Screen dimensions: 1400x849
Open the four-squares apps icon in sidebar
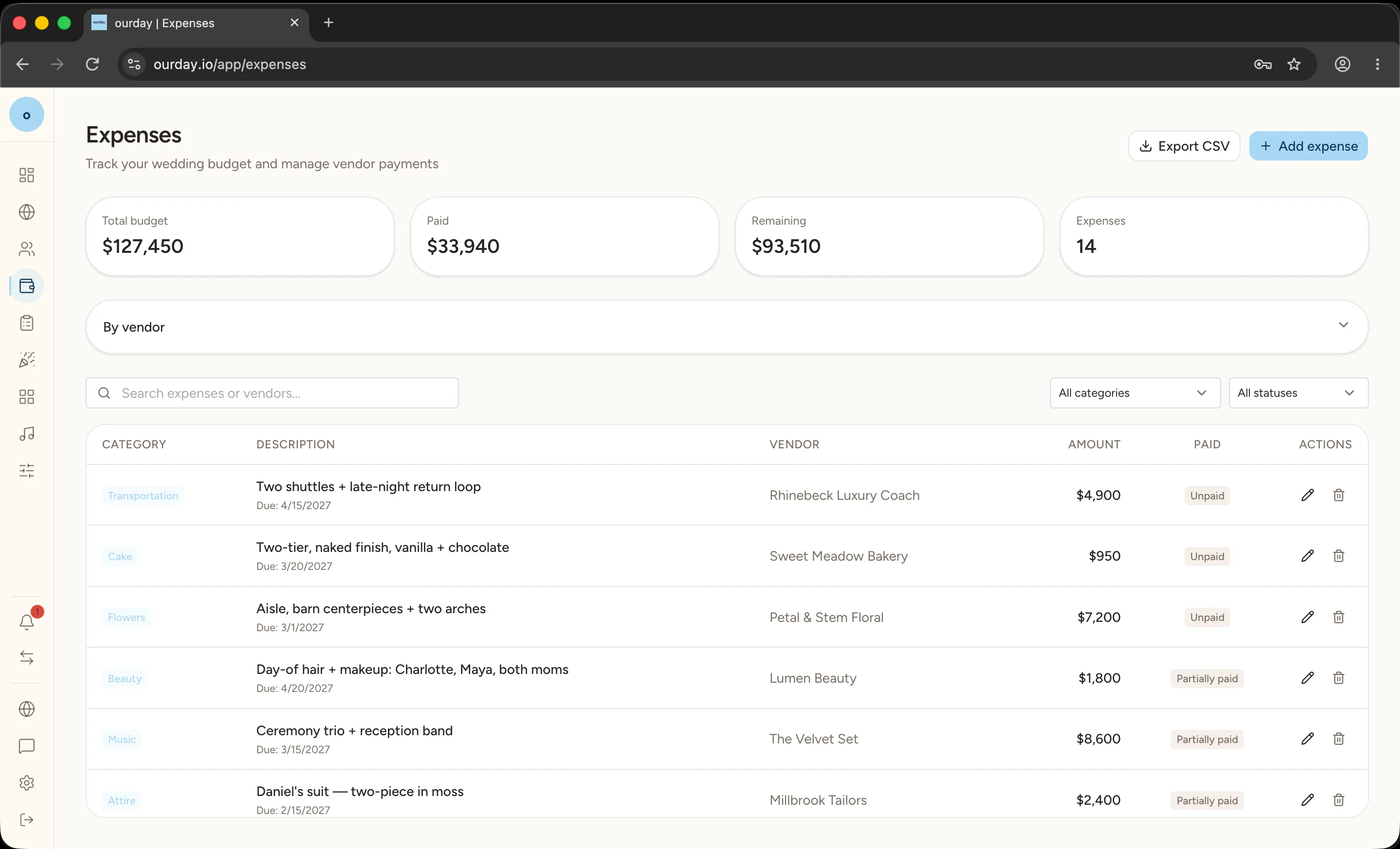(27, 397)
